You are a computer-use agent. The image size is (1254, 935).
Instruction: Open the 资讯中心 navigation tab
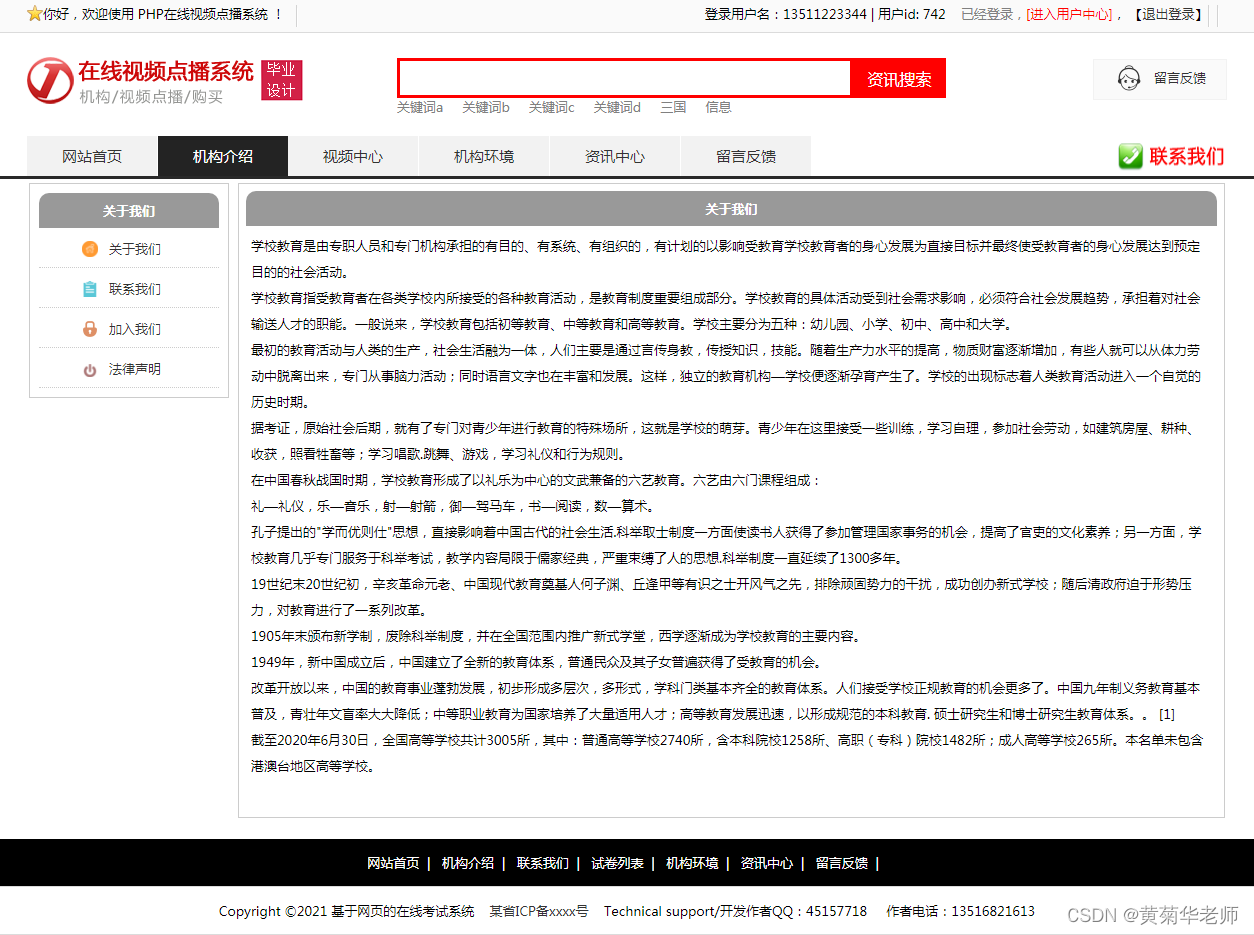click(x=615, y=157)
